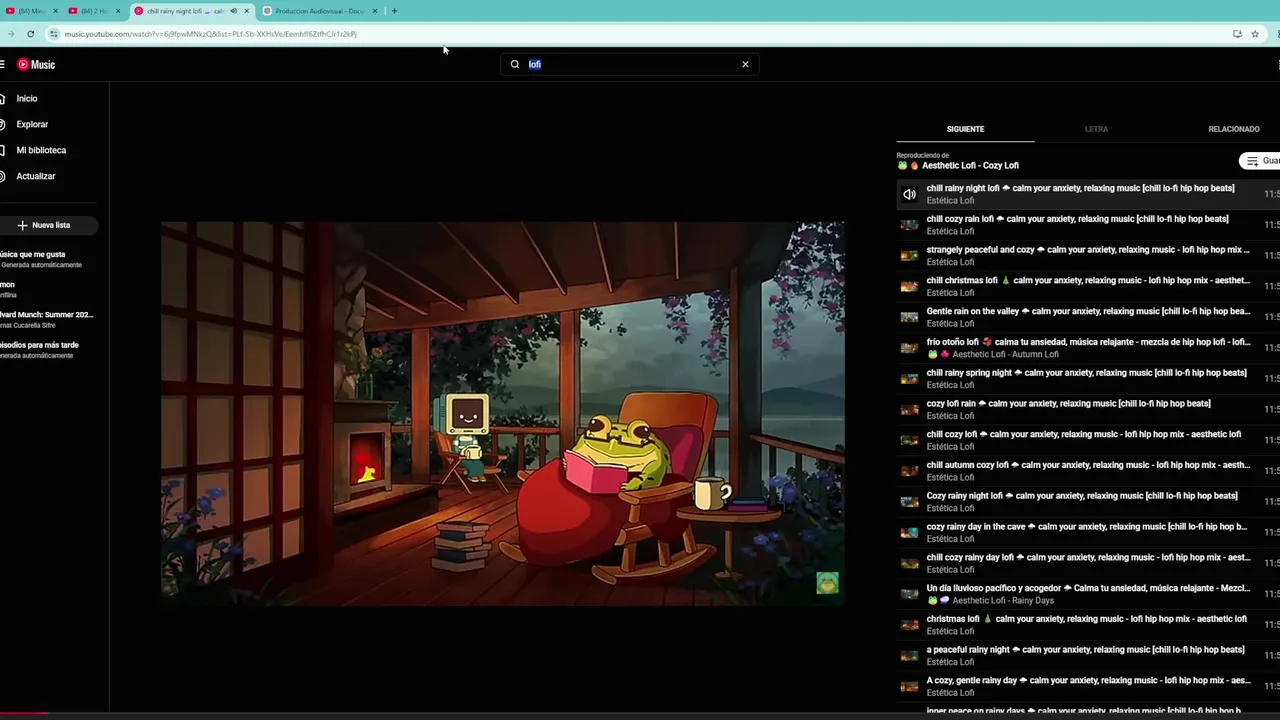Click the speaker icon on now-playing track

coord(909,194)
